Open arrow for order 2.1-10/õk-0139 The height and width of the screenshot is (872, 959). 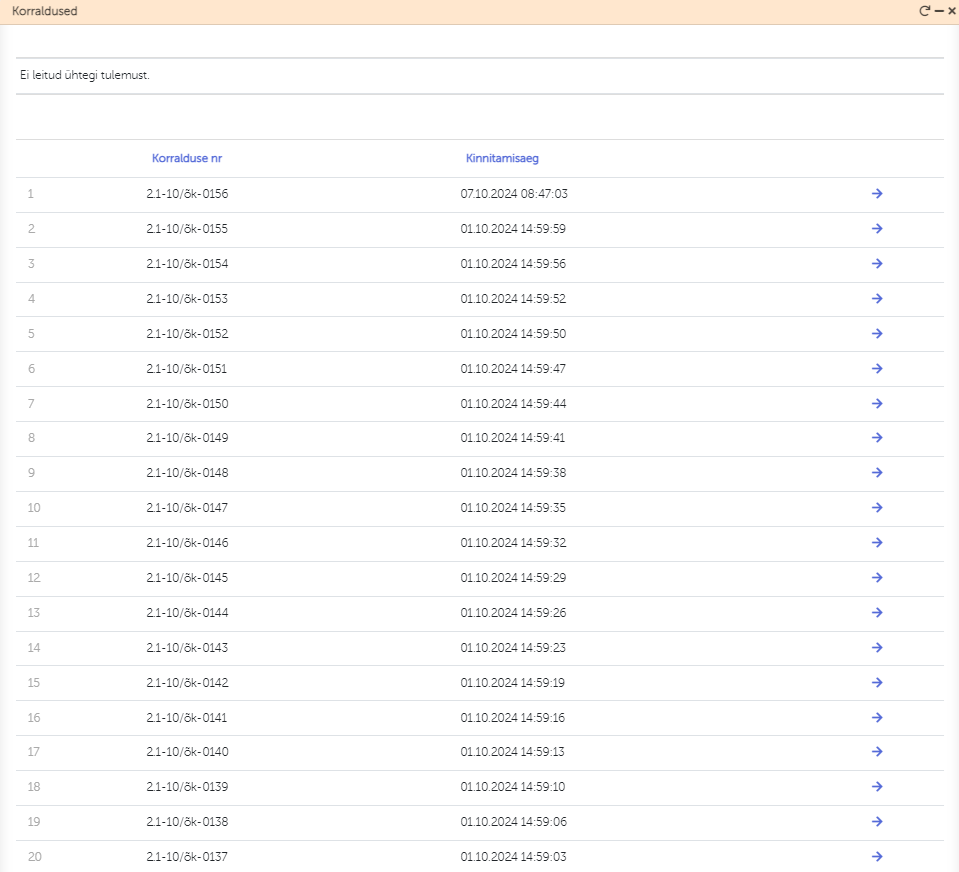(877, 787)
